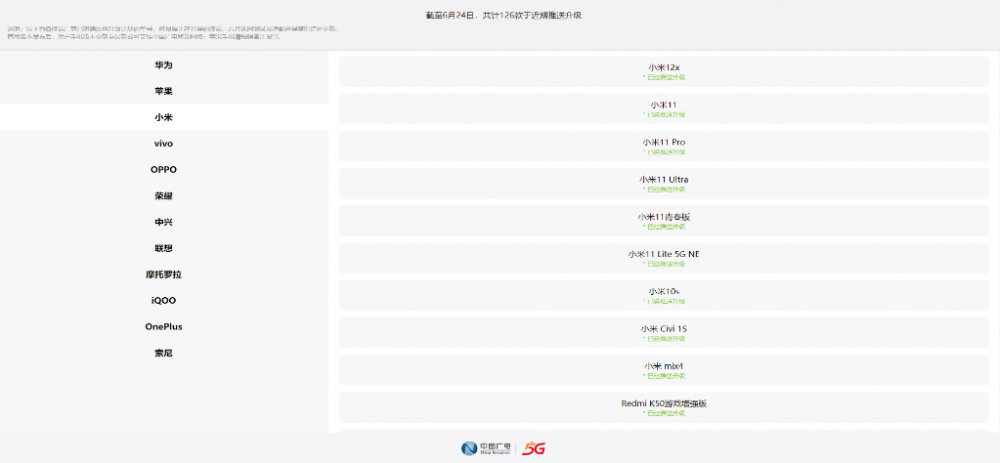Click the 小米10s device card

point(664,295)
